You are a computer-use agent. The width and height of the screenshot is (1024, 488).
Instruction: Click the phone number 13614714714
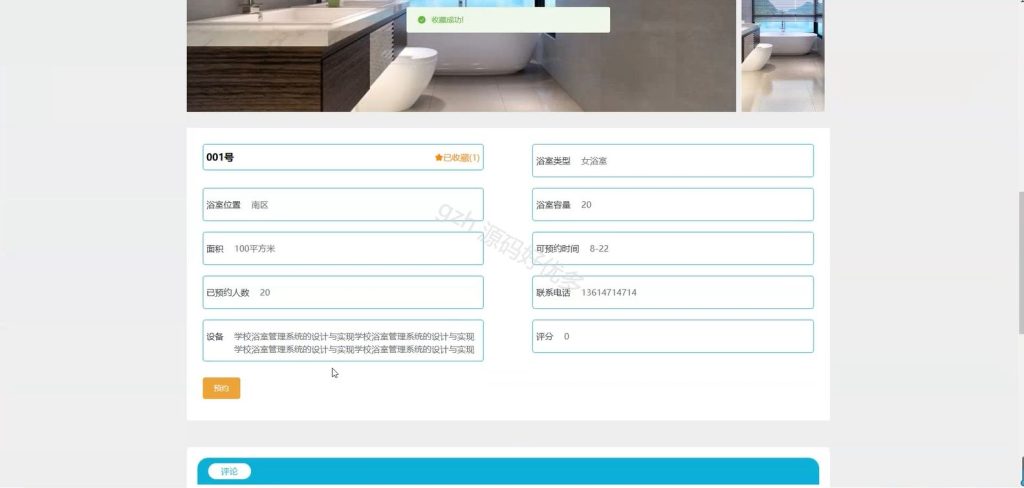tap(609, 293)
